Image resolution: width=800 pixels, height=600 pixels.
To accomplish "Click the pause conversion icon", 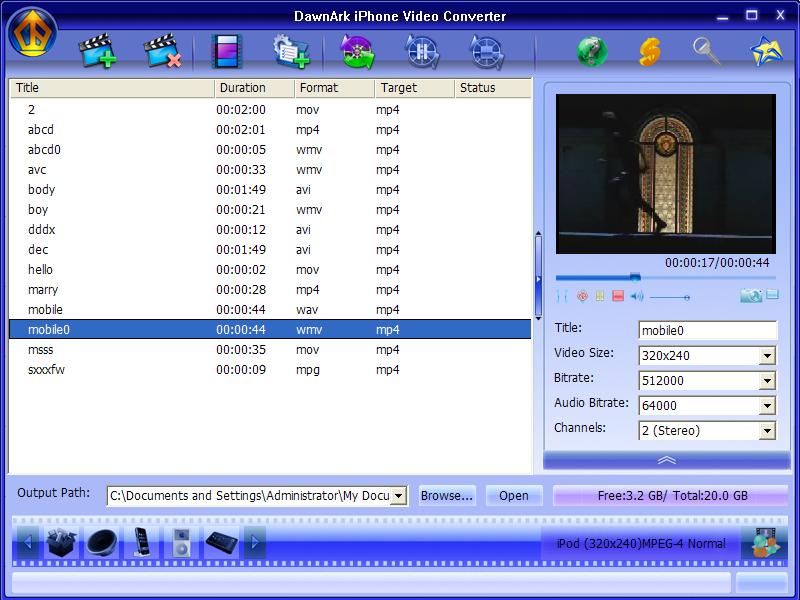I will coord(422,52).
